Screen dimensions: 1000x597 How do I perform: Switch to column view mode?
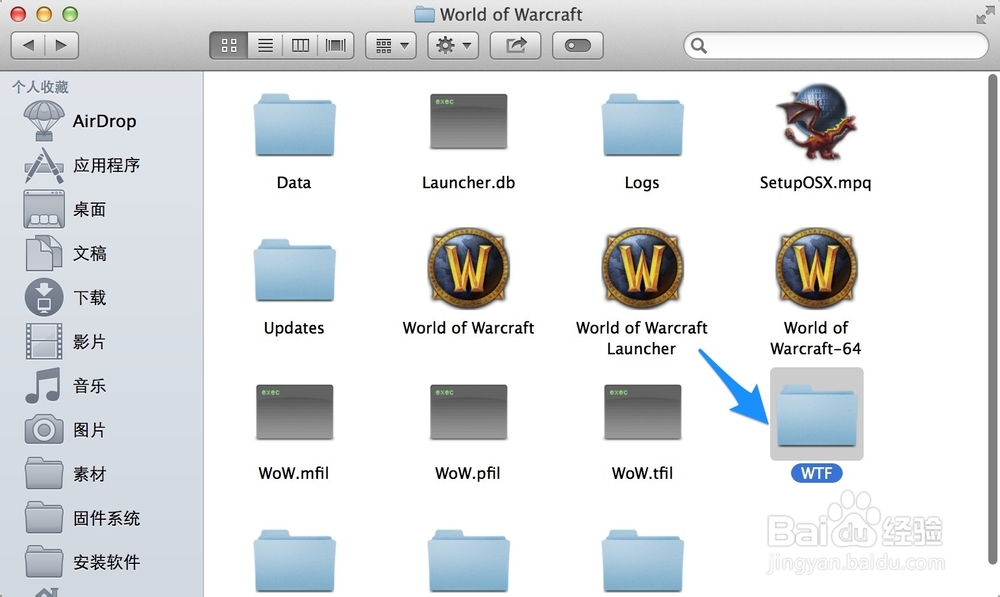[300, 45]
